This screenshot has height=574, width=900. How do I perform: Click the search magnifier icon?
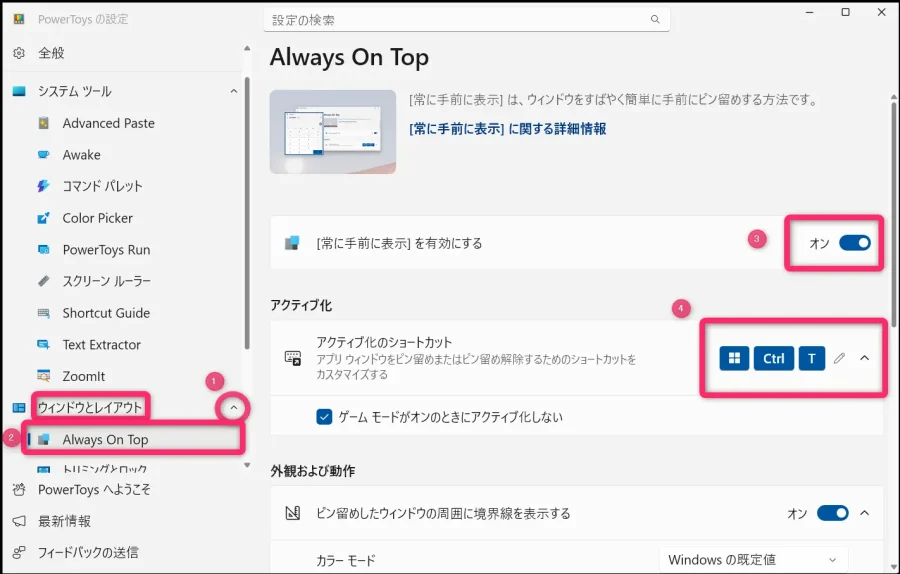[655, 20]
